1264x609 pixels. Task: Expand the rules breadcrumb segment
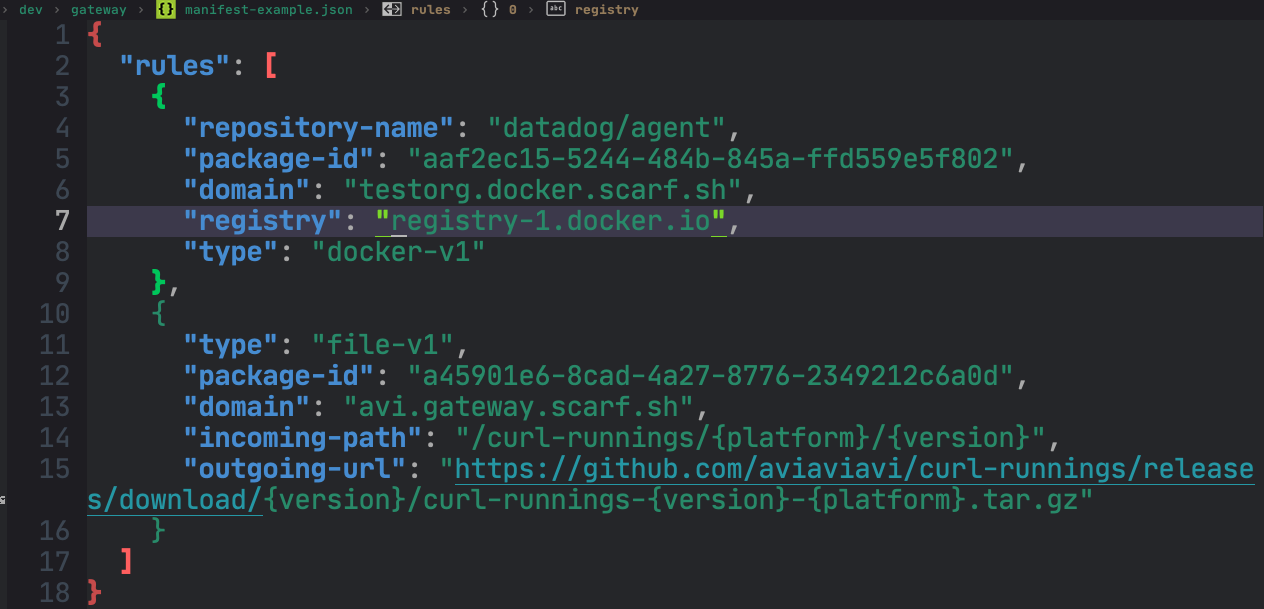[430, 9]
